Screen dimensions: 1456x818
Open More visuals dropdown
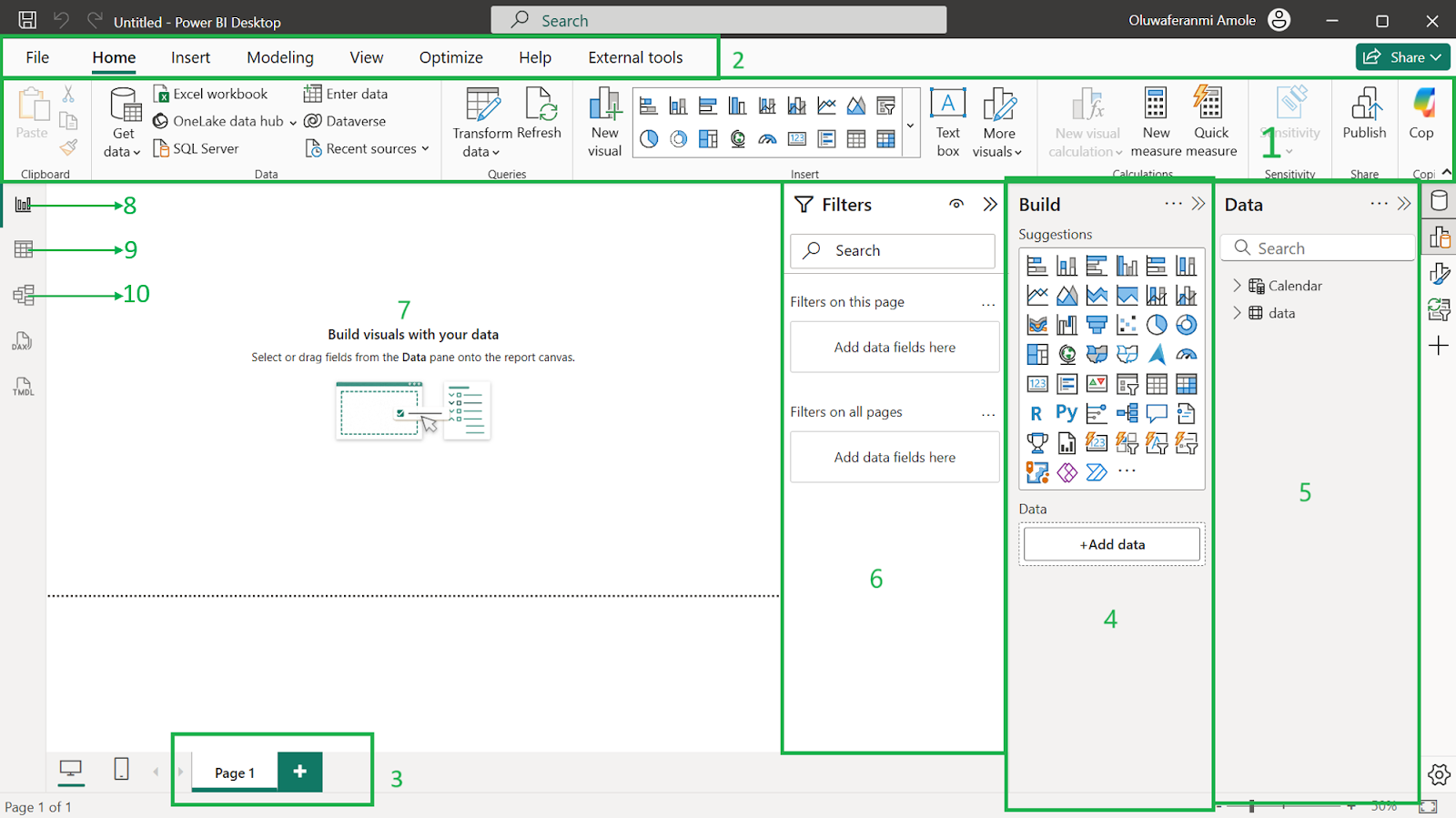[x=998, y=123]
